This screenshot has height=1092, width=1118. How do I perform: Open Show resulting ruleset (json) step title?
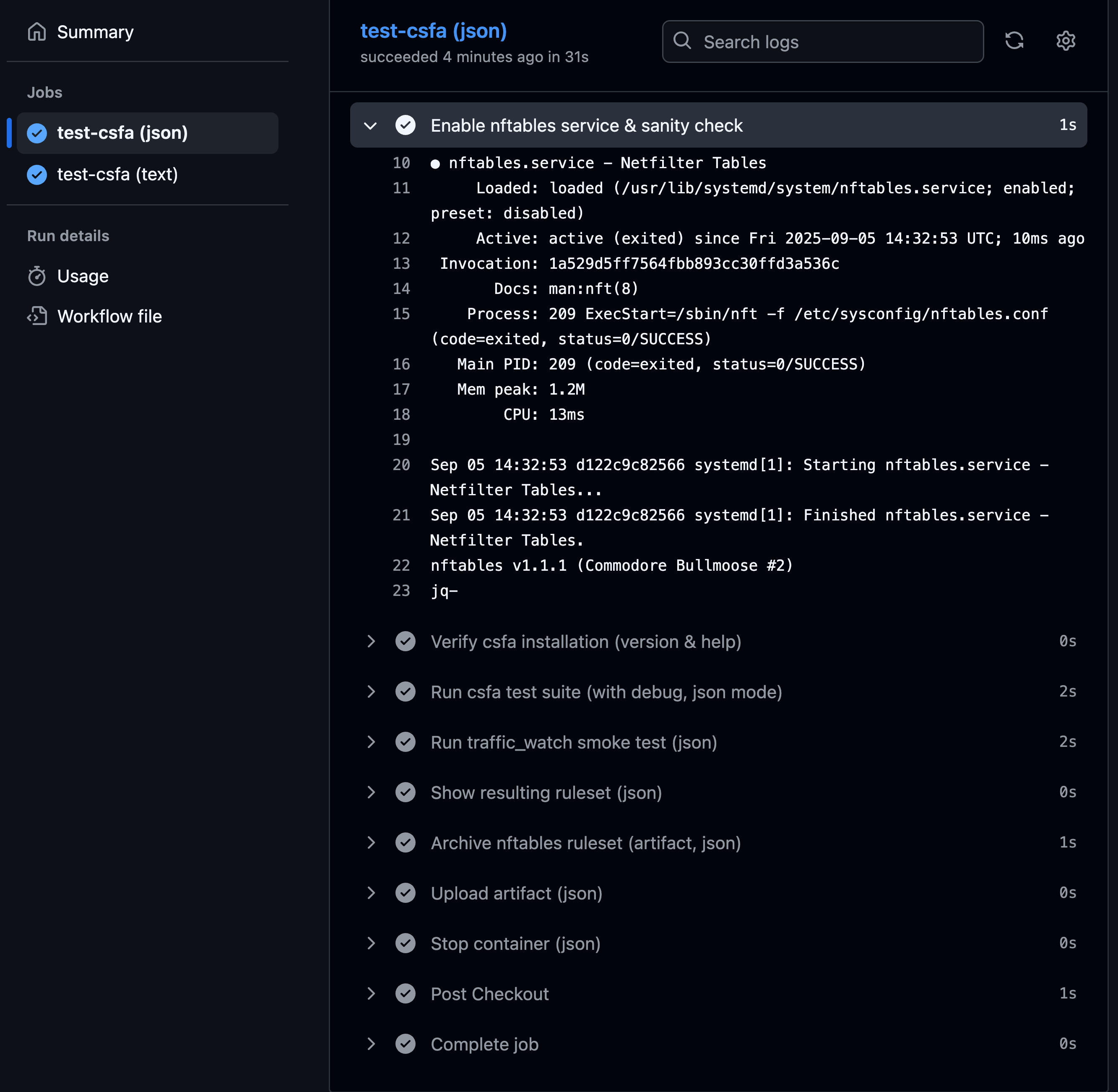tap(546, 793)
